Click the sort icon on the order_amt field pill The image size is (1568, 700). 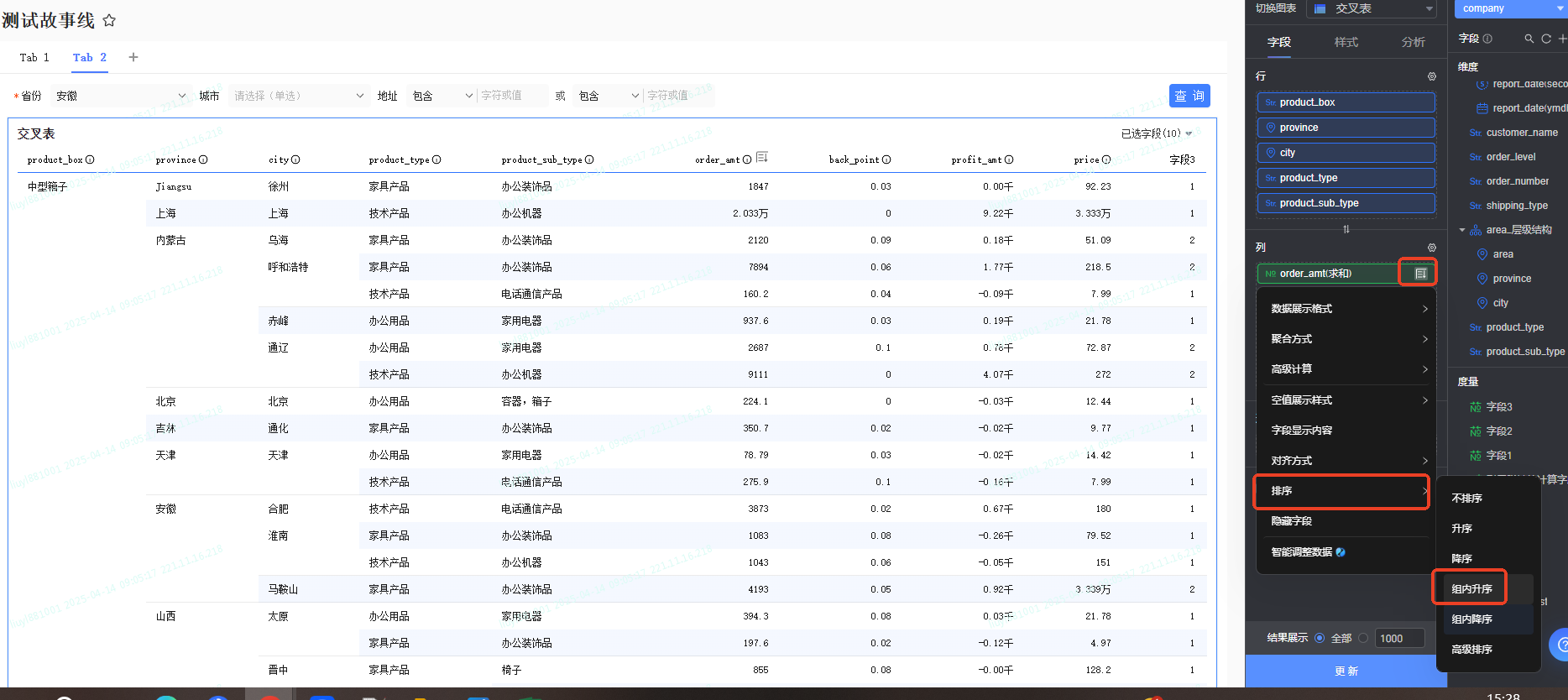[x=1420, y=274]
